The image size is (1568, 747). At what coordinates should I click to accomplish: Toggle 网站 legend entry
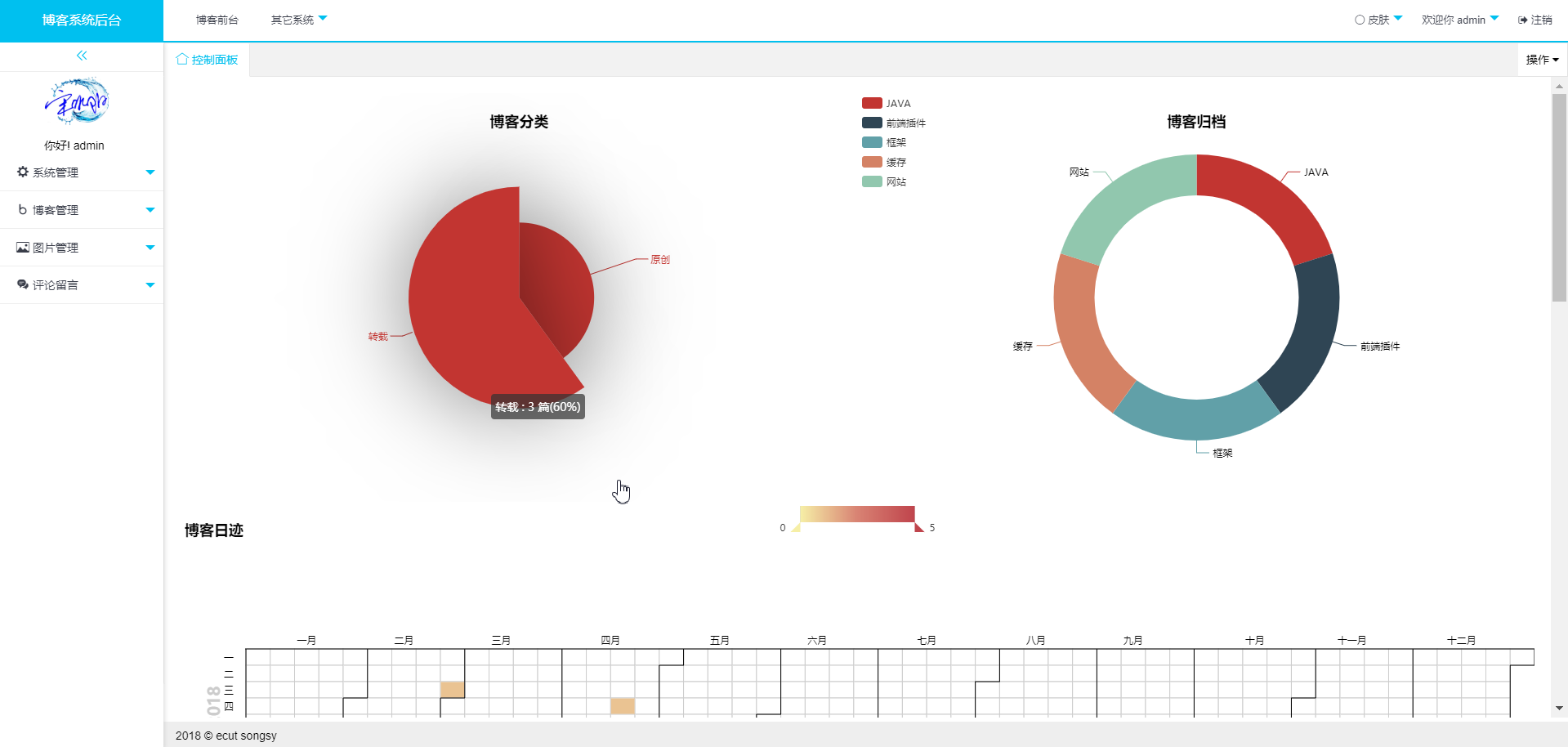tap(884, 181)
